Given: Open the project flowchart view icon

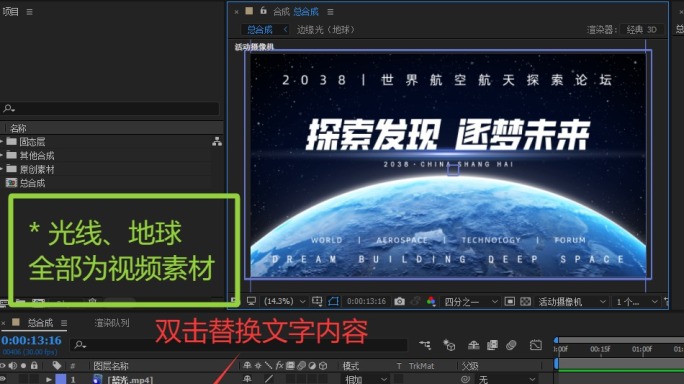Looking at the screenshot, I should [x=217, y=141].
